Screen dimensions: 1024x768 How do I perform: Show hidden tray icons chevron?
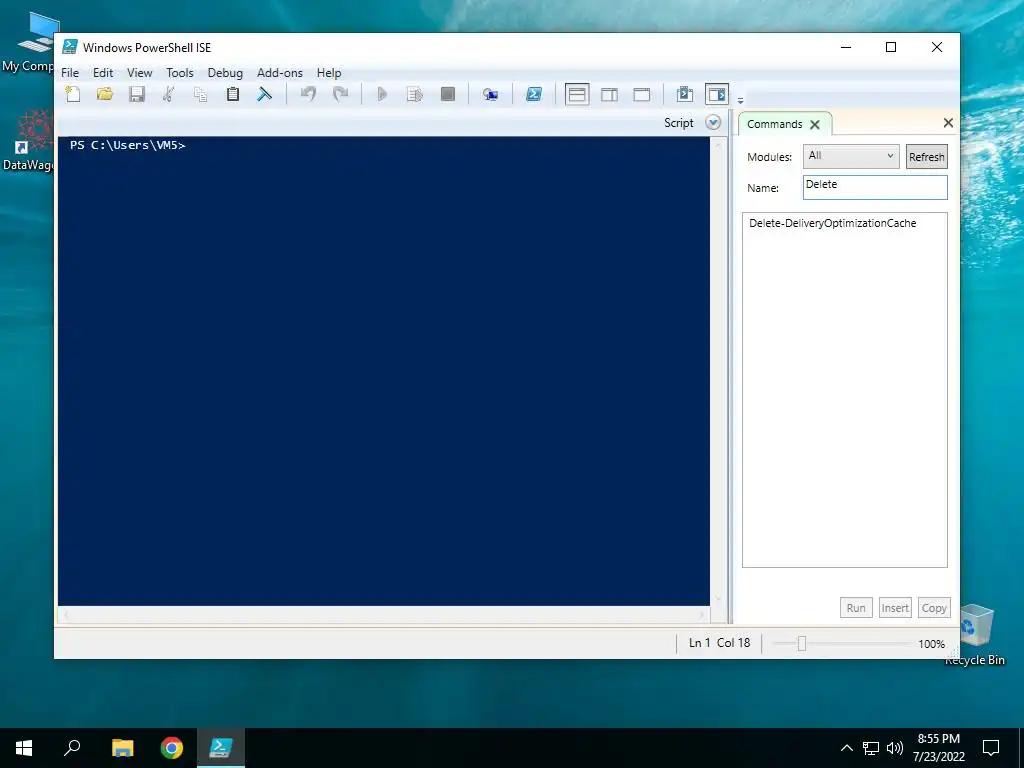(846, 748)
